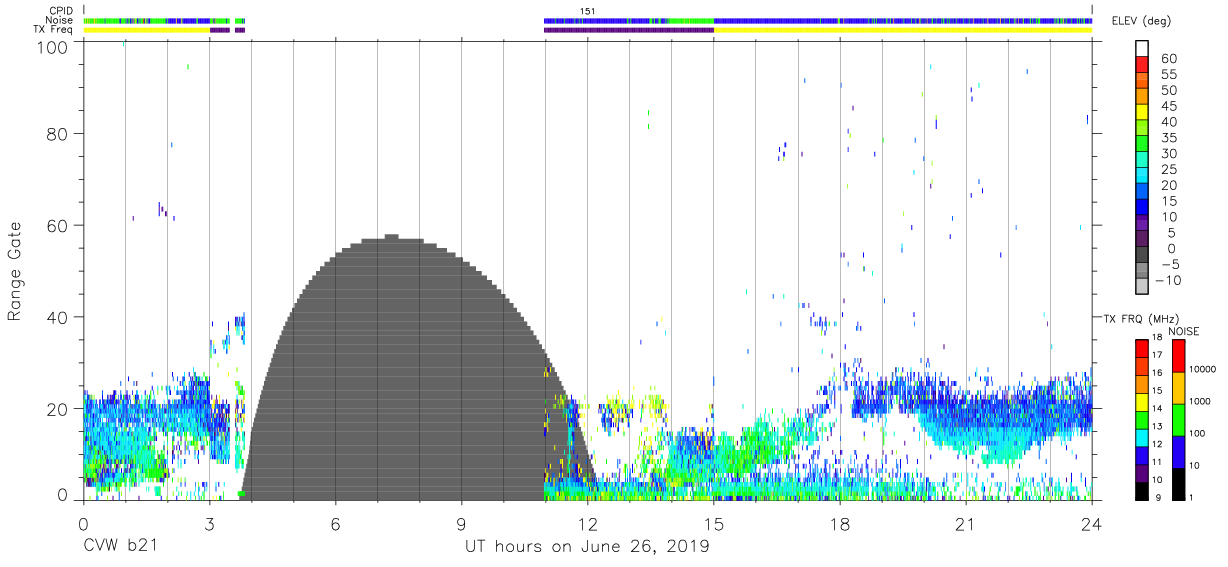The height and width of the screenshot is (567, 1228).
Task: Click the light gray bottom elevation swatch
Action: 1142,286
